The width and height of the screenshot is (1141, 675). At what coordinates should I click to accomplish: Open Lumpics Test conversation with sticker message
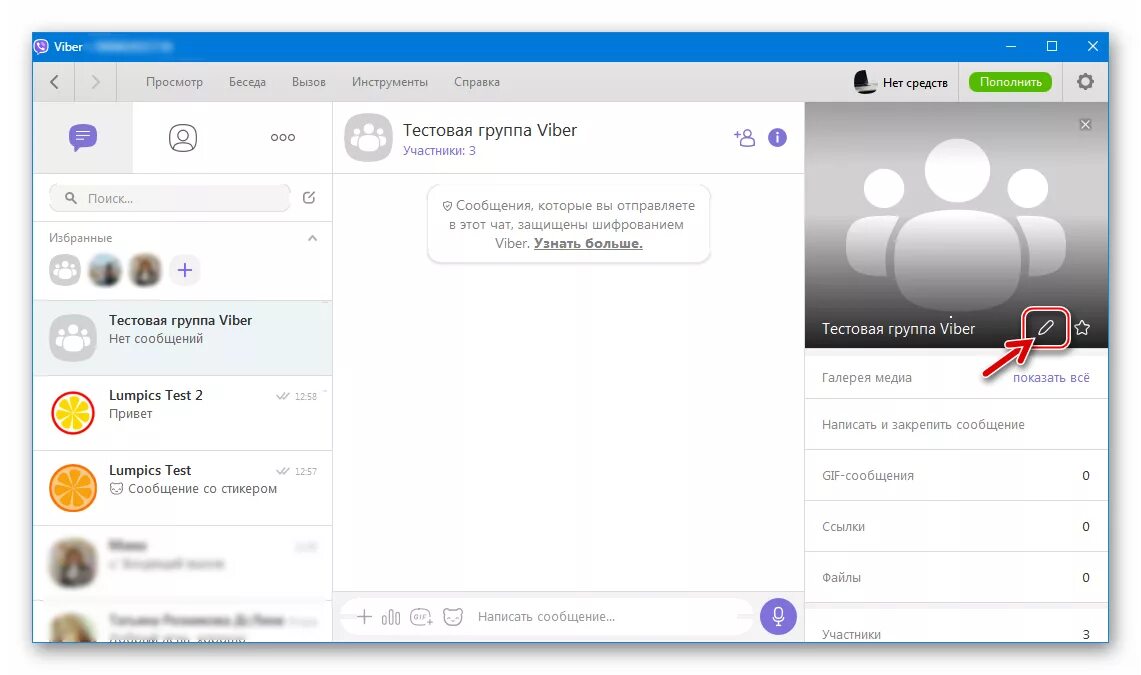(x=183, y=487)
